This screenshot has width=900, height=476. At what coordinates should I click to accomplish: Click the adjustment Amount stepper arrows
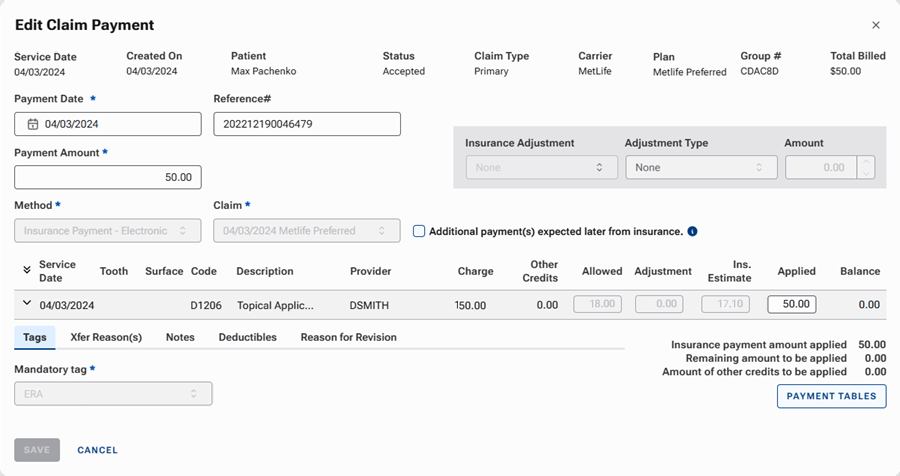(866, 167)
